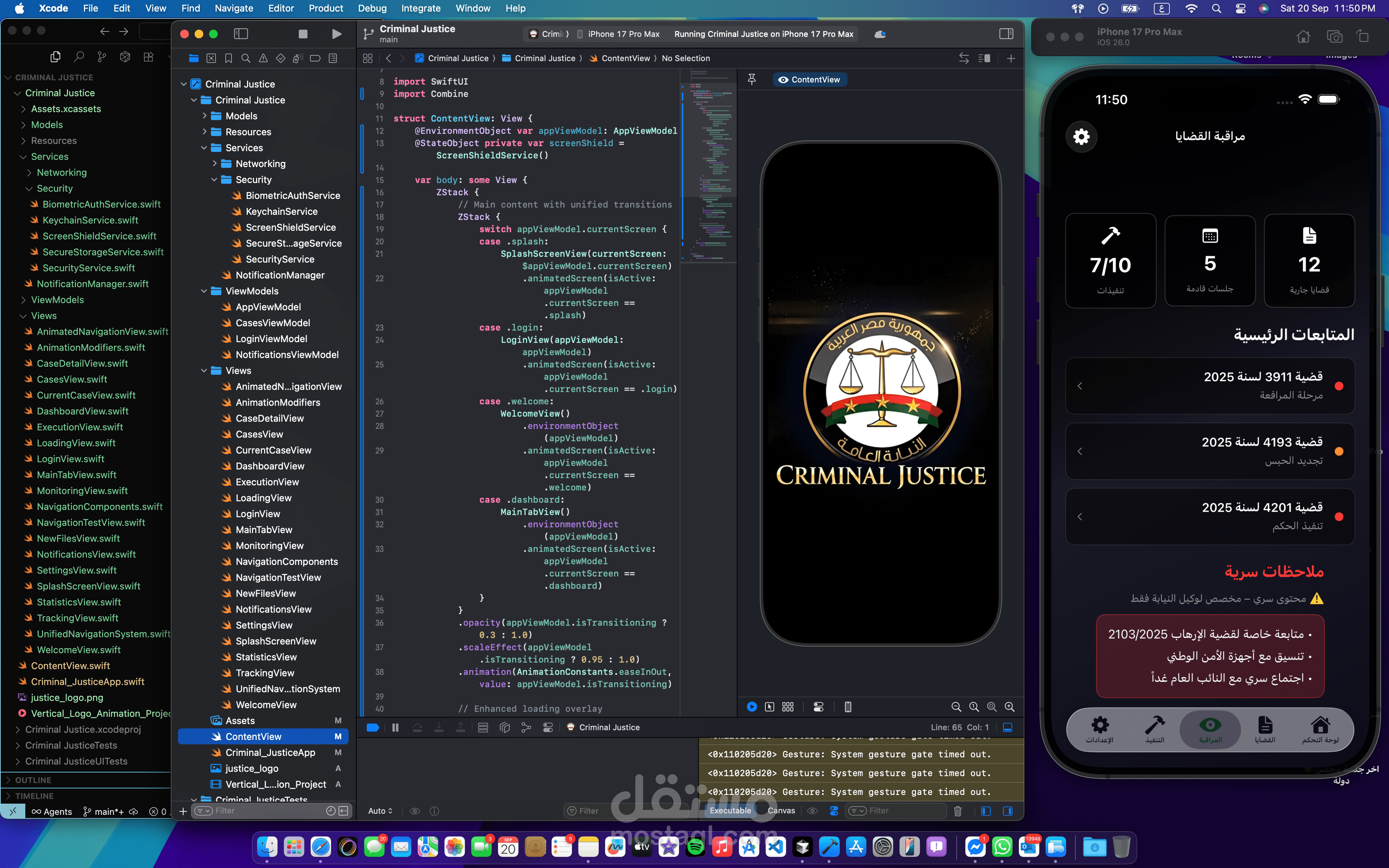1389x868 pixels.
Task: Open the Project navigator folder tab
Action: pos(194,59)
